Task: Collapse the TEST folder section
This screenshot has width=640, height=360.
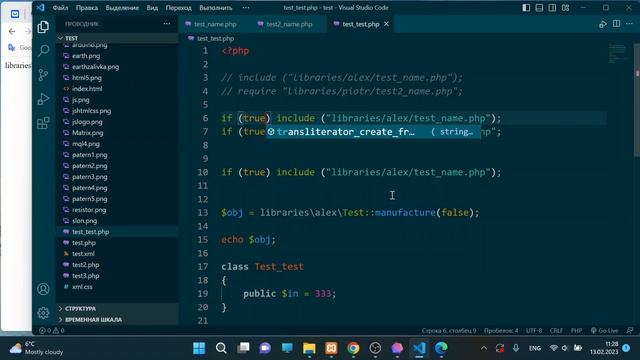Action: coord(118,38)
